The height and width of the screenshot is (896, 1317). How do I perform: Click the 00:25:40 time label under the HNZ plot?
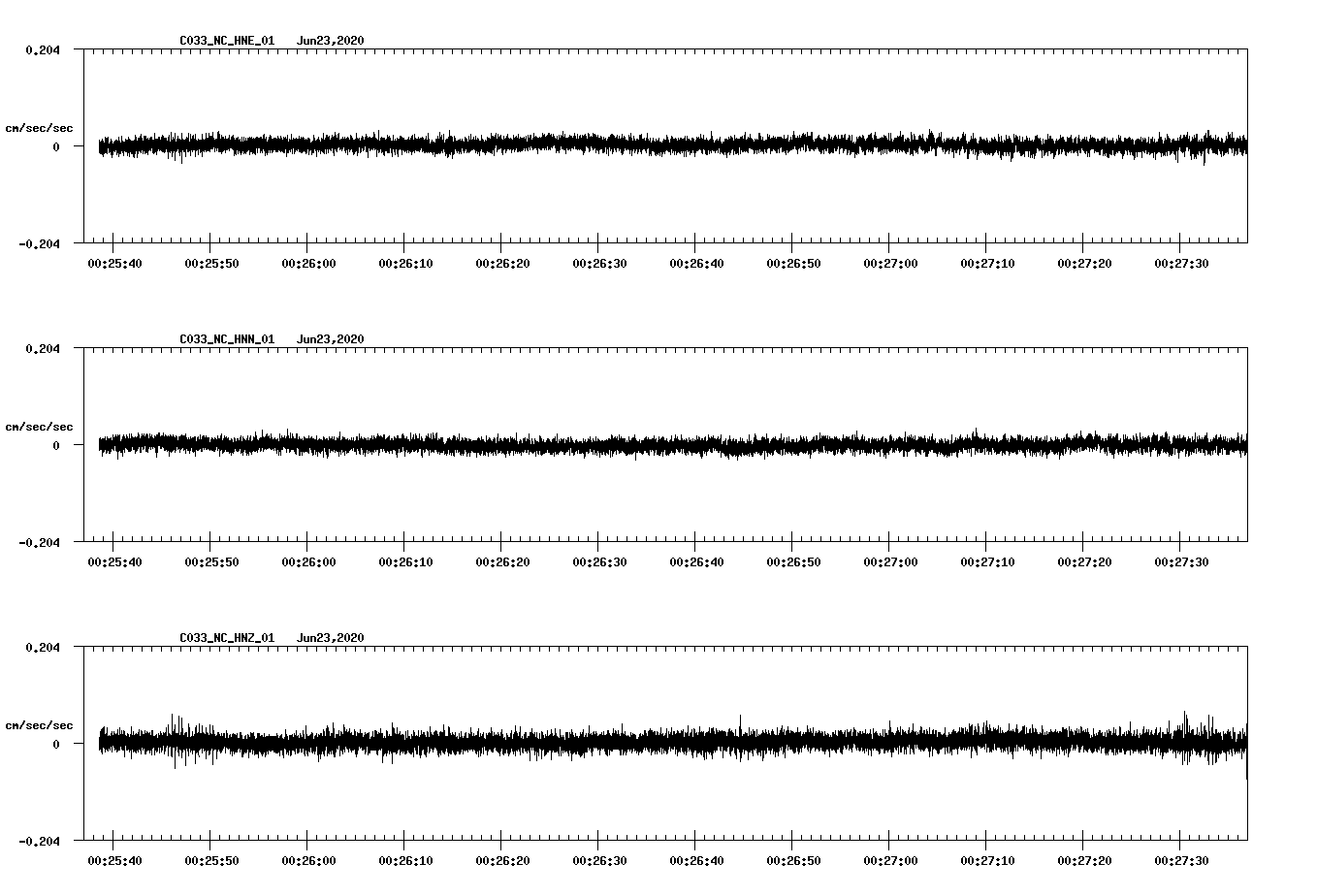point(114,861)
